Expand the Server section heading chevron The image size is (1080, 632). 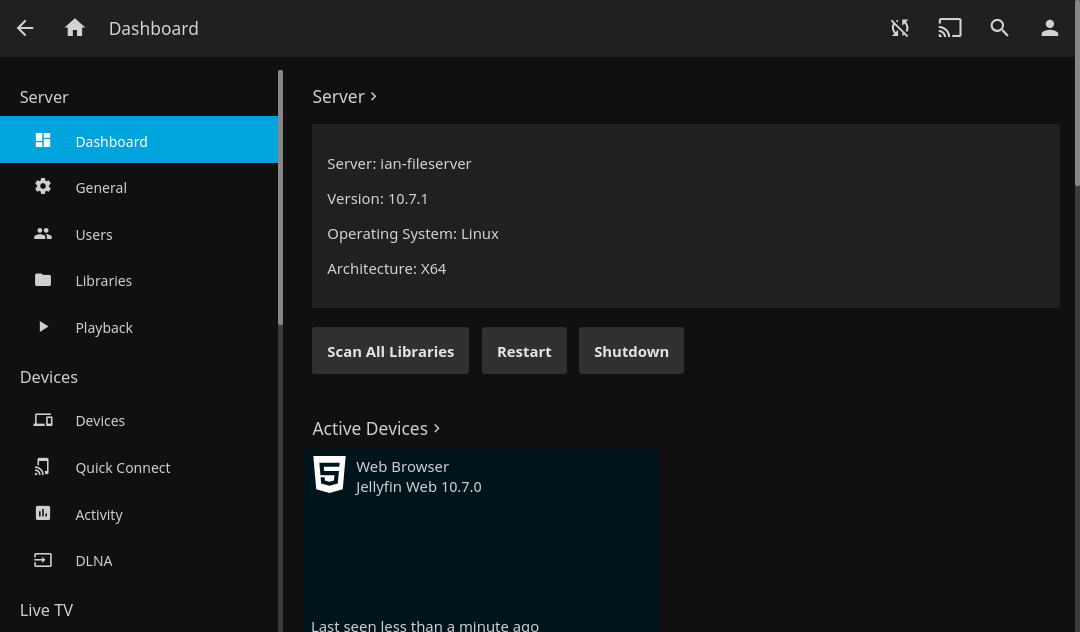click(374, 96)
